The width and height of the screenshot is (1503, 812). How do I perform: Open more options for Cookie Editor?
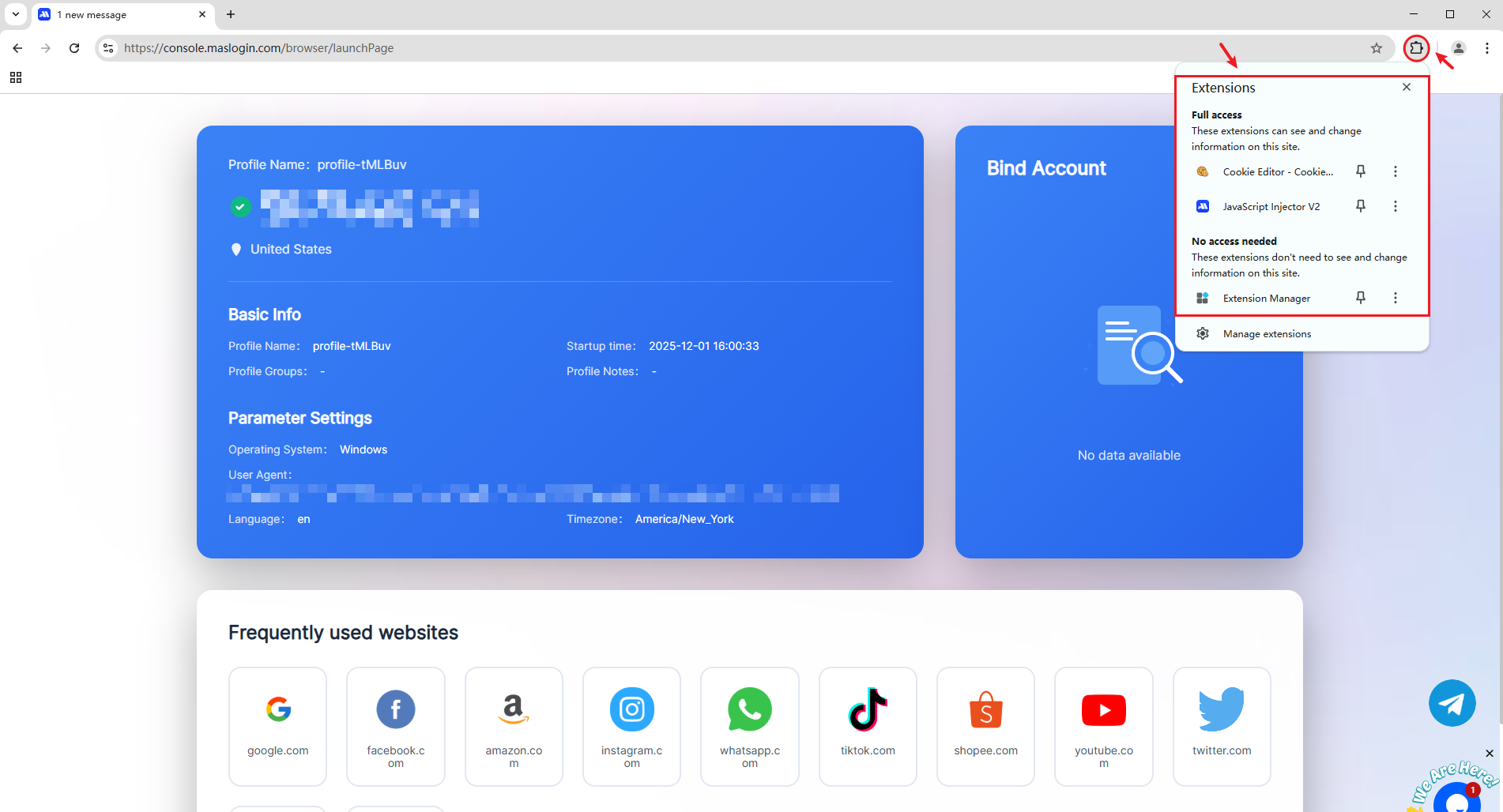click(1395, 171)
